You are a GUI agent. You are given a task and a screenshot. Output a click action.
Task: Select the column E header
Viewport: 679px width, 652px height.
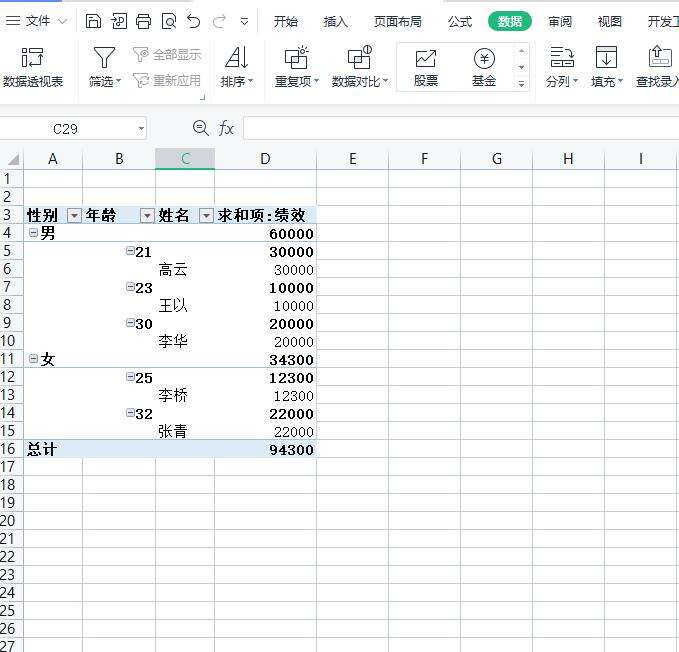click(x=352, y=158)
